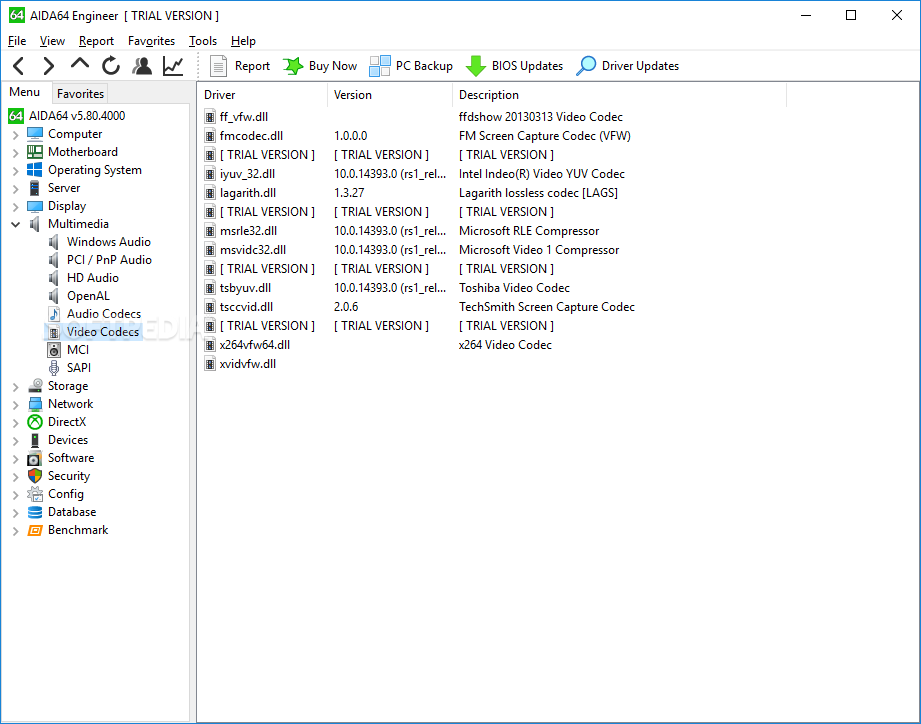Select the Operating System Windows icon

pos(35,170)
